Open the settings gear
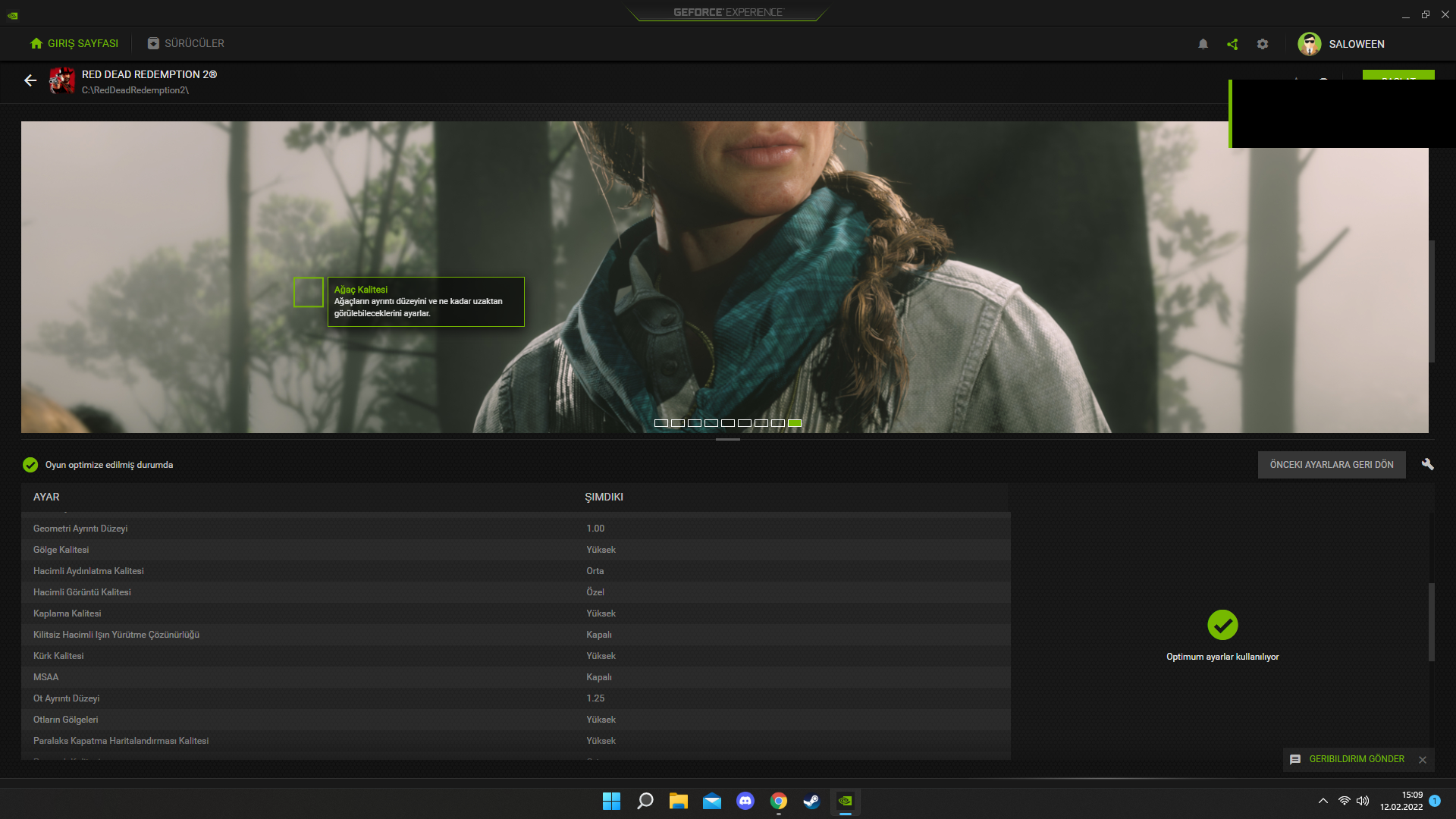Viewport: 1456px width, 819px height. pyautogui.click(x=1263, y=44)
